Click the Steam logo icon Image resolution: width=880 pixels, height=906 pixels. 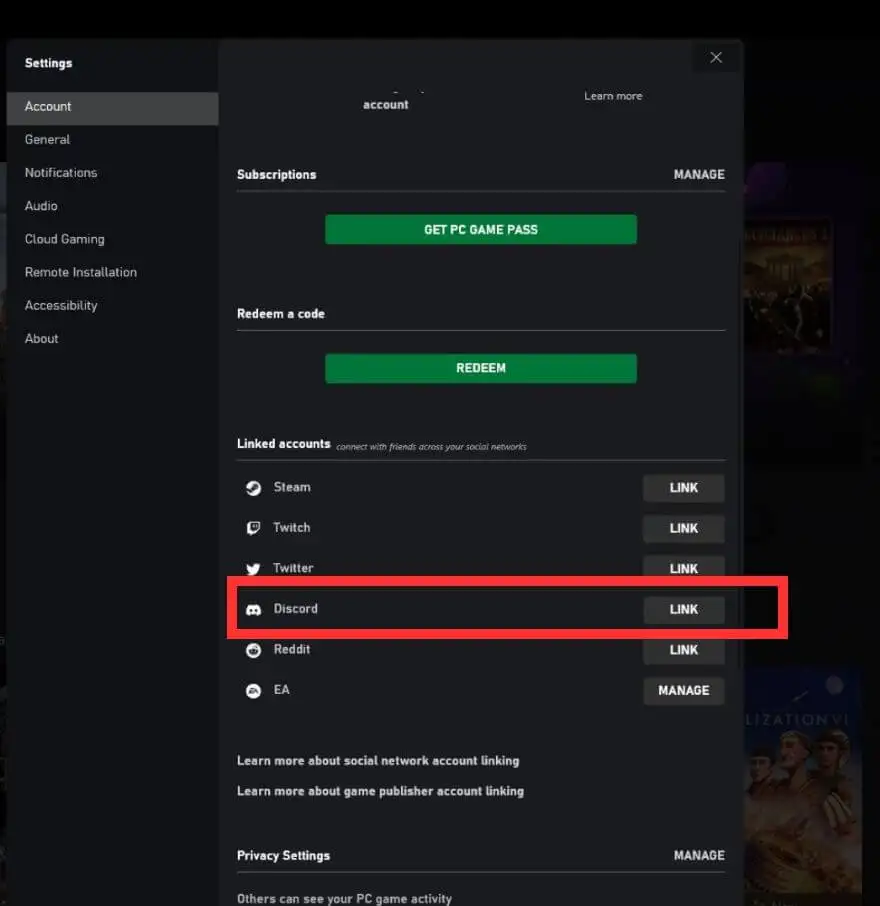(x=253, y=488)
